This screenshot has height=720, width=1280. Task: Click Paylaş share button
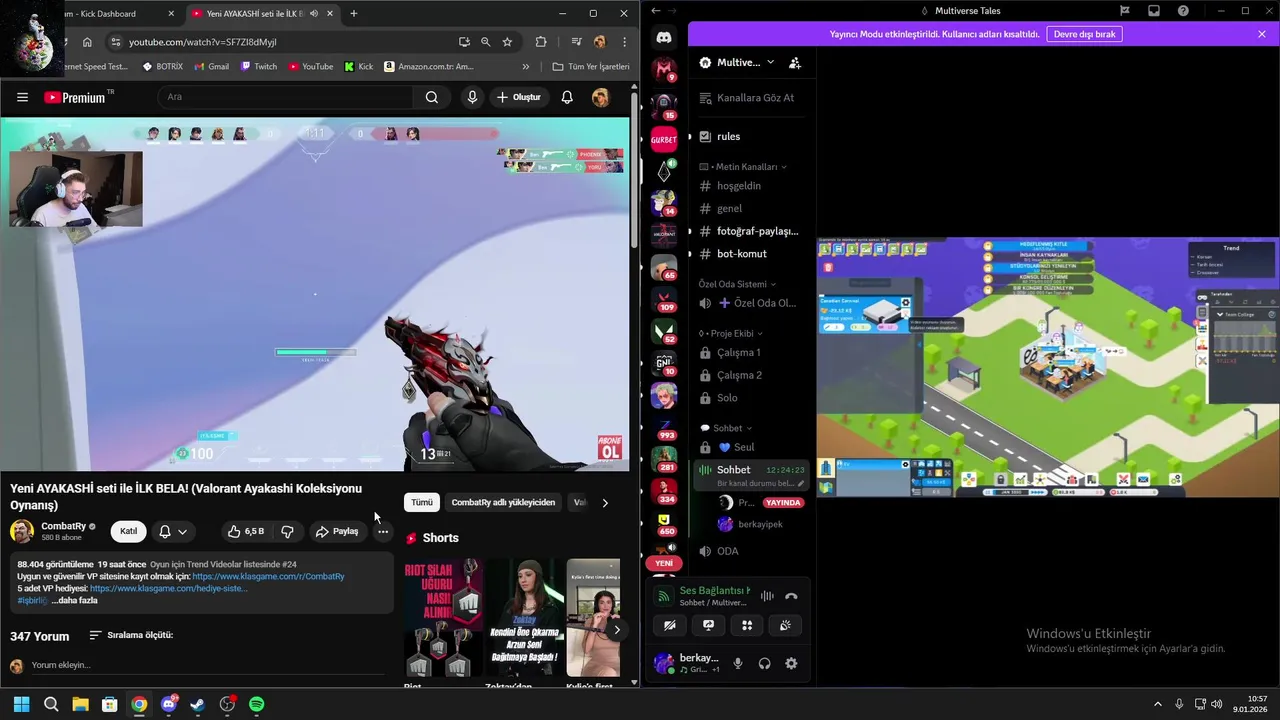pos(337,531)
